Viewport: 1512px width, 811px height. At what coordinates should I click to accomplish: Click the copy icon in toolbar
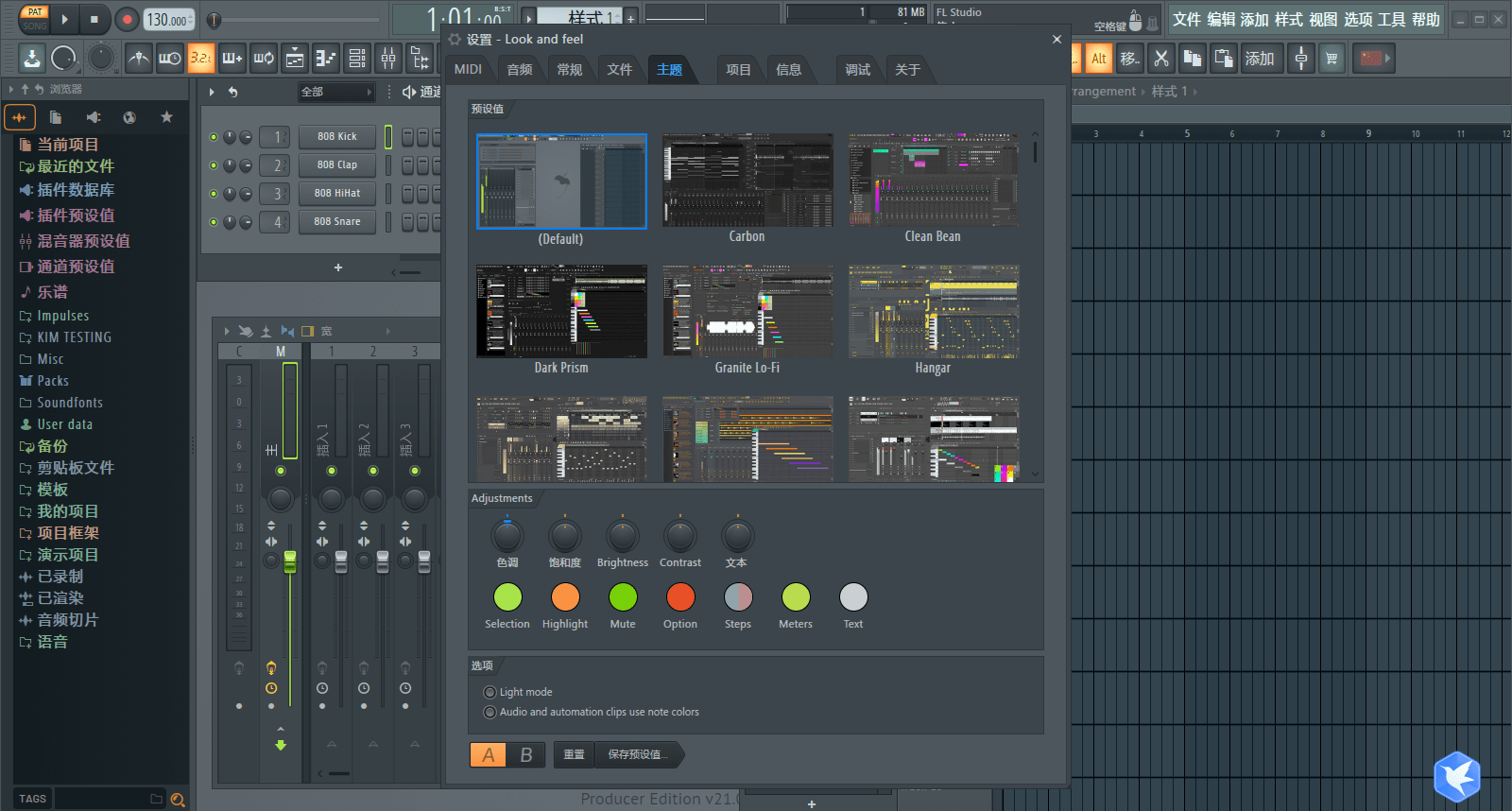(x=1193, y=59)
